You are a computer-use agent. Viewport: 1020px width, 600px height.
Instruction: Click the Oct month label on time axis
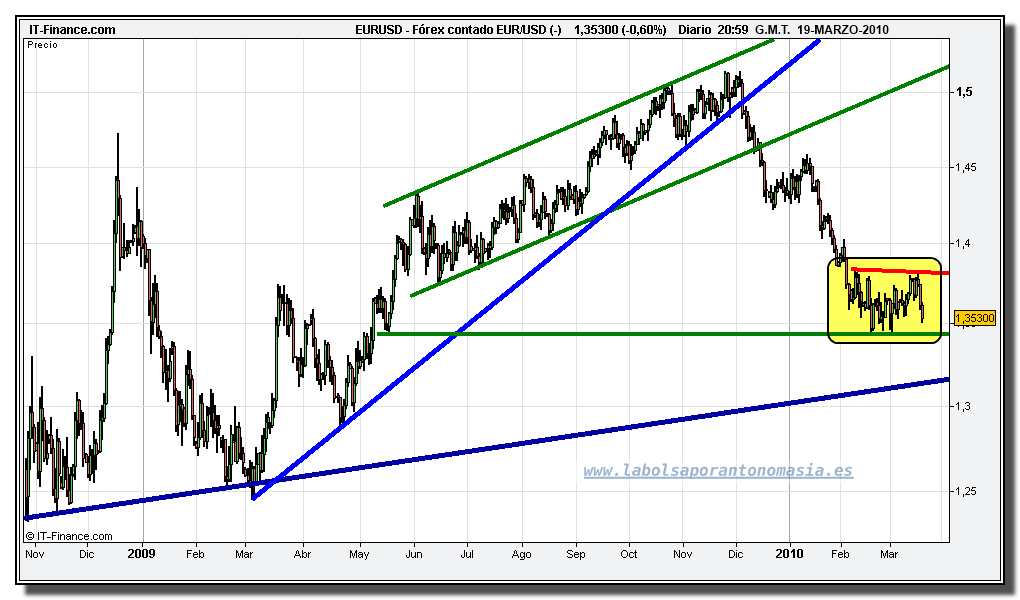(x=628, y=554)
